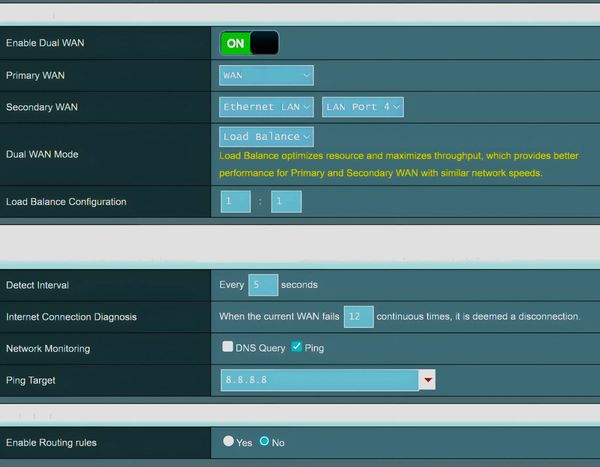
Task: Toggle the Enable Dual WAN switch
Action: pyautogui.click(x=248, y=43)
